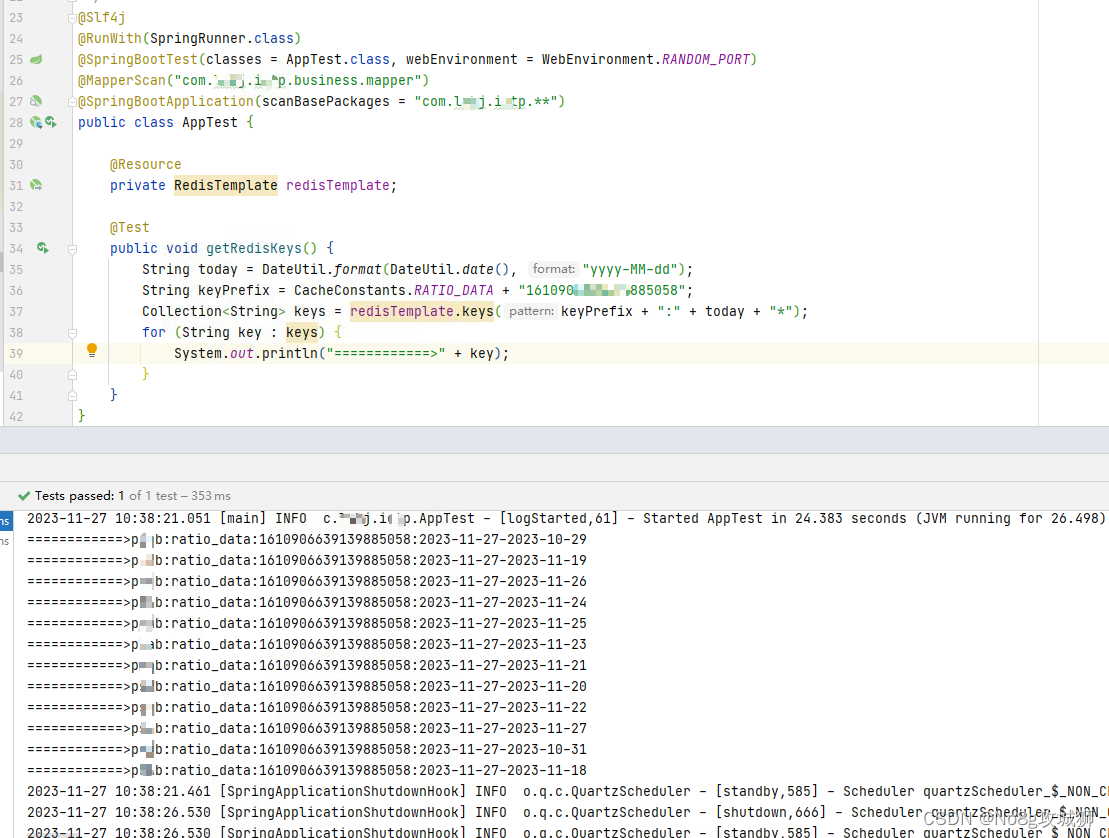This screenshot has height=838, width=1109.
Task: Click the fold end marker on line 41
Action: [x=72, y=396]
